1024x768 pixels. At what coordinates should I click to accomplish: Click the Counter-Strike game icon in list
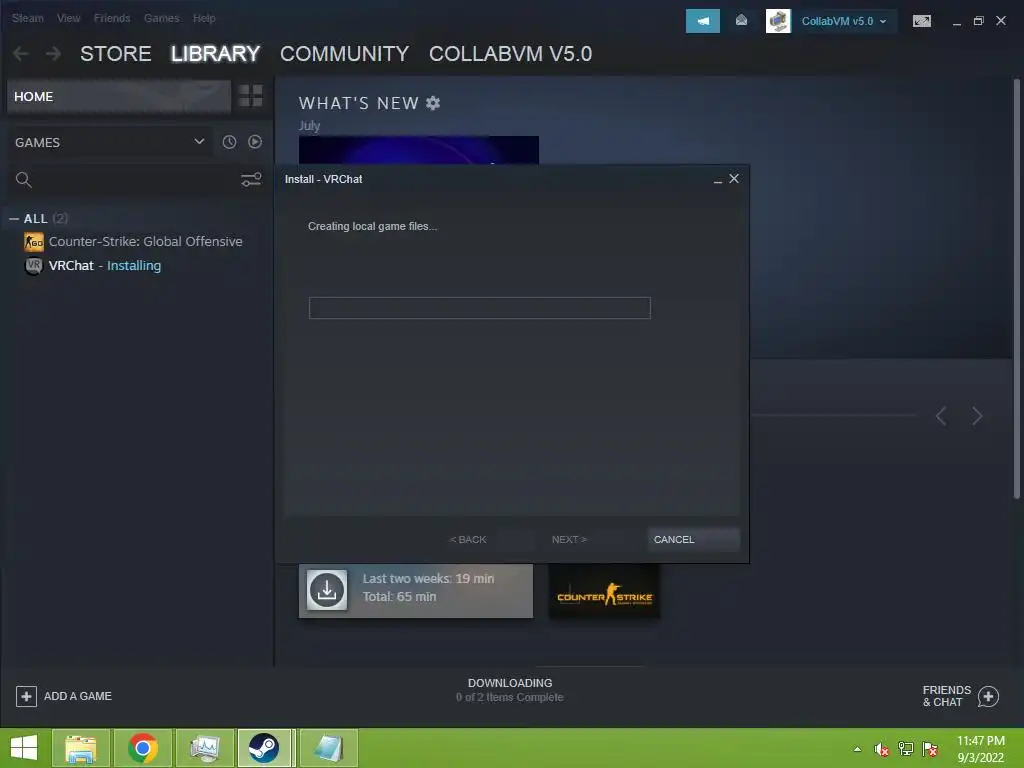34,242
